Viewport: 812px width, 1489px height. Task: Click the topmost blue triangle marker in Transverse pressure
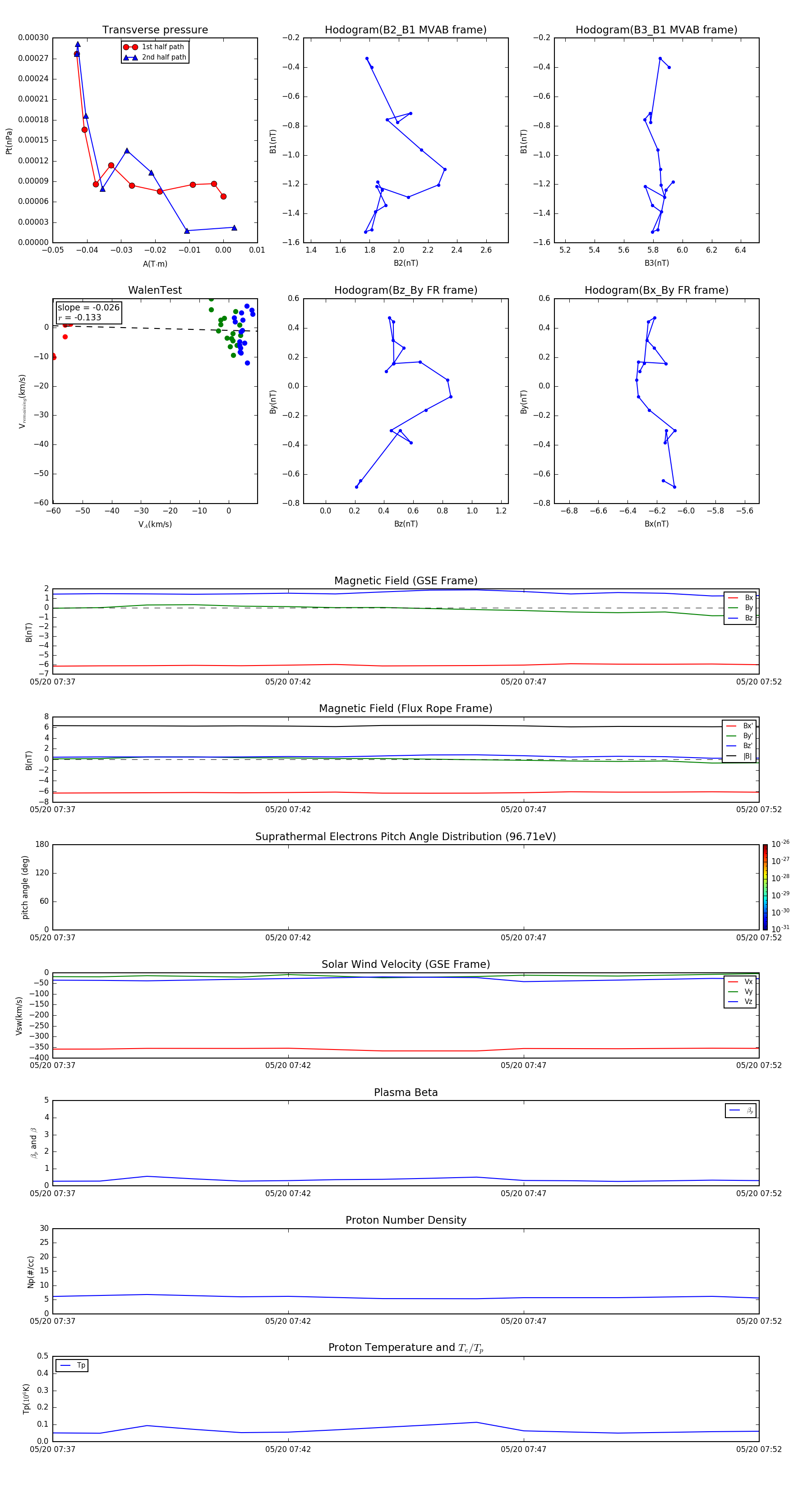[x=78, y=45]
